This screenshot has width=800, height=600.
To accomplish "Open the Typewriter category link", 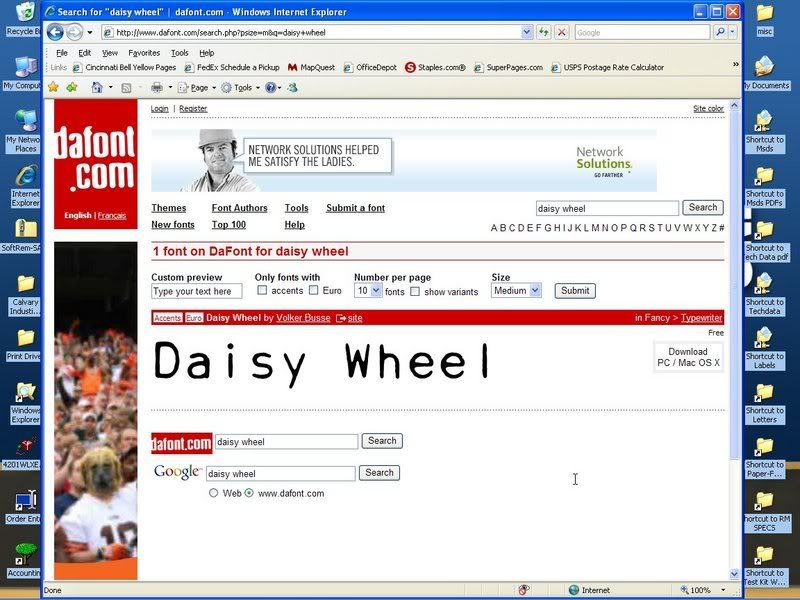I will pos(702,317).
